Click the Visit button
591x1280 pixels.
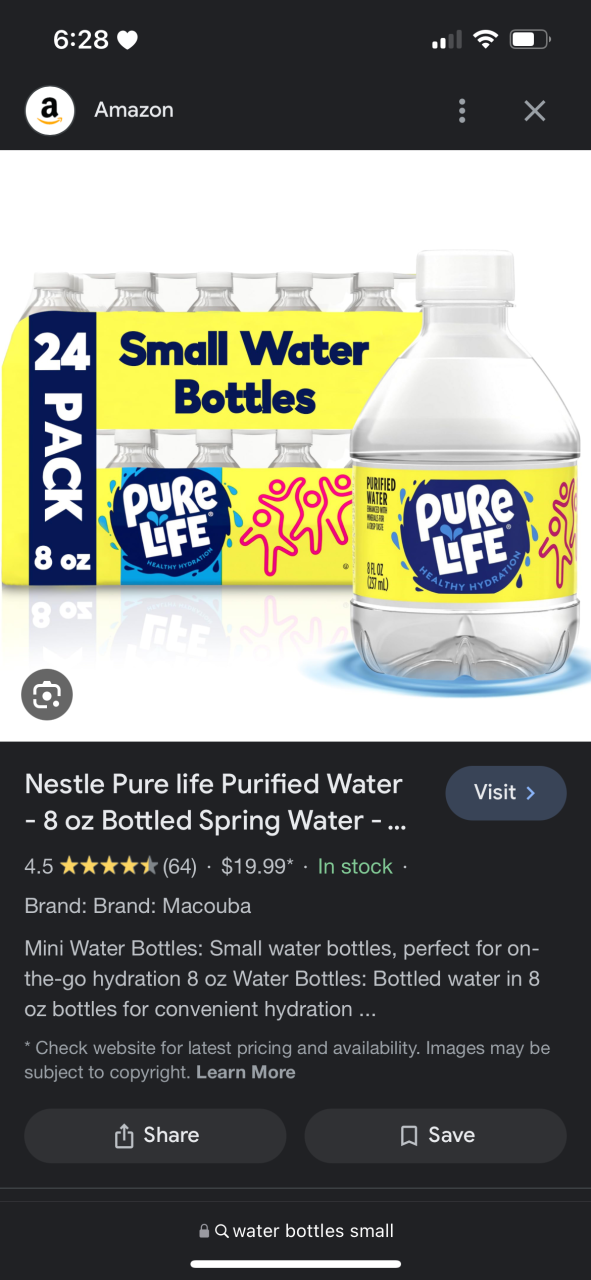pos(506,793)
